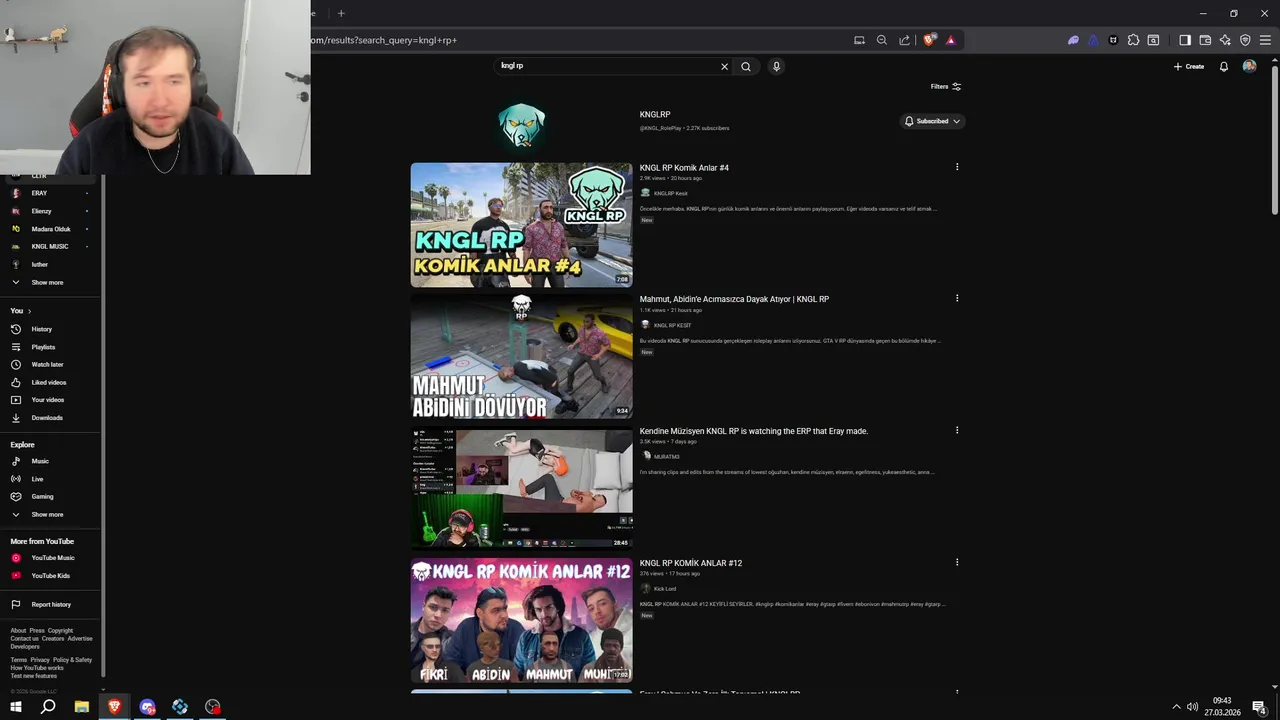
Task: Open a new browser tab with plus
Action: coord(341,13)
